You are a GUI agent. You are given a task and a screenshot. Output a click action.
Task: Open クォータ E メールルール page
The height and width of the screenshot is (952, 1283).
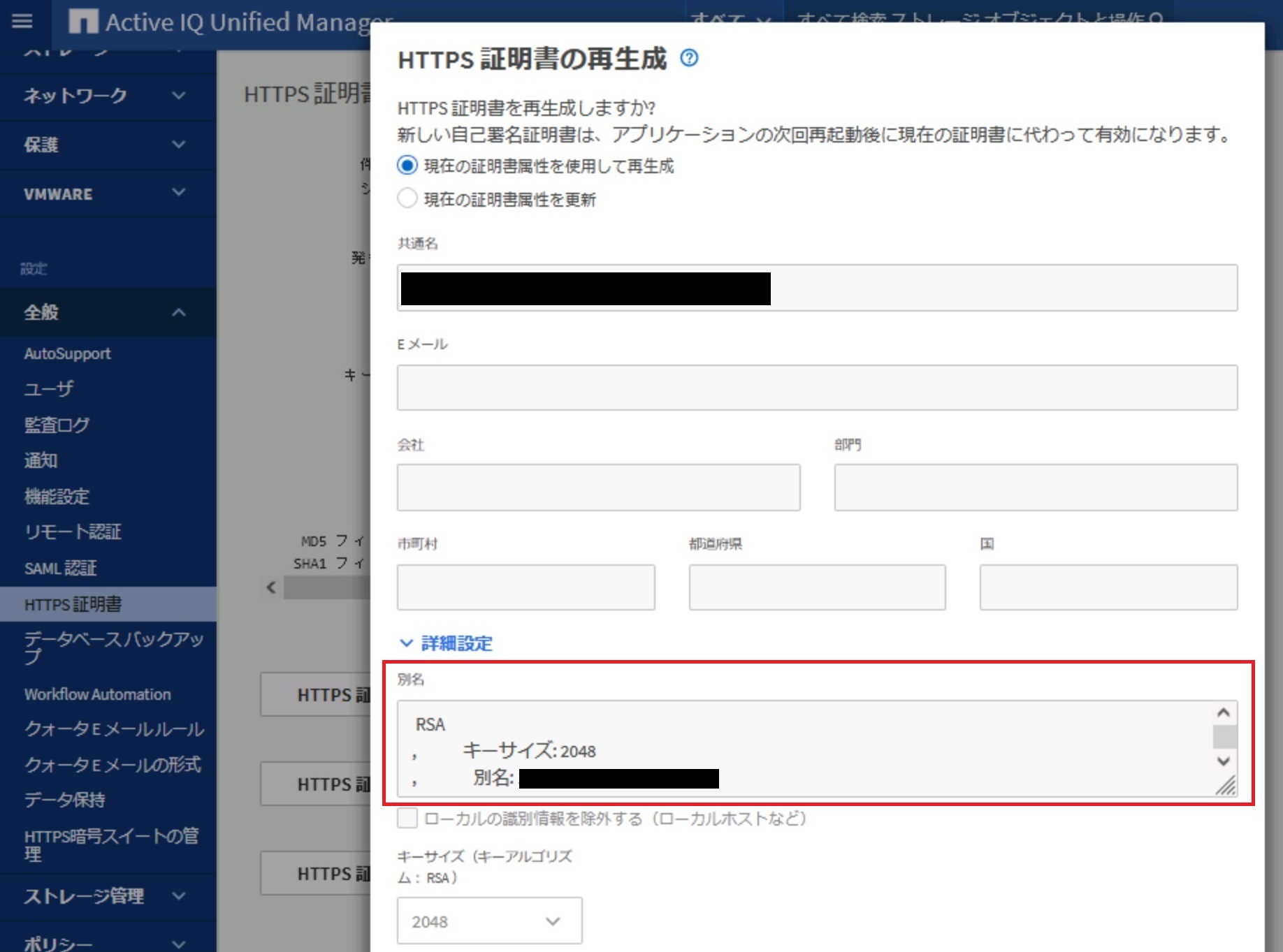click(x=115, y=729)
